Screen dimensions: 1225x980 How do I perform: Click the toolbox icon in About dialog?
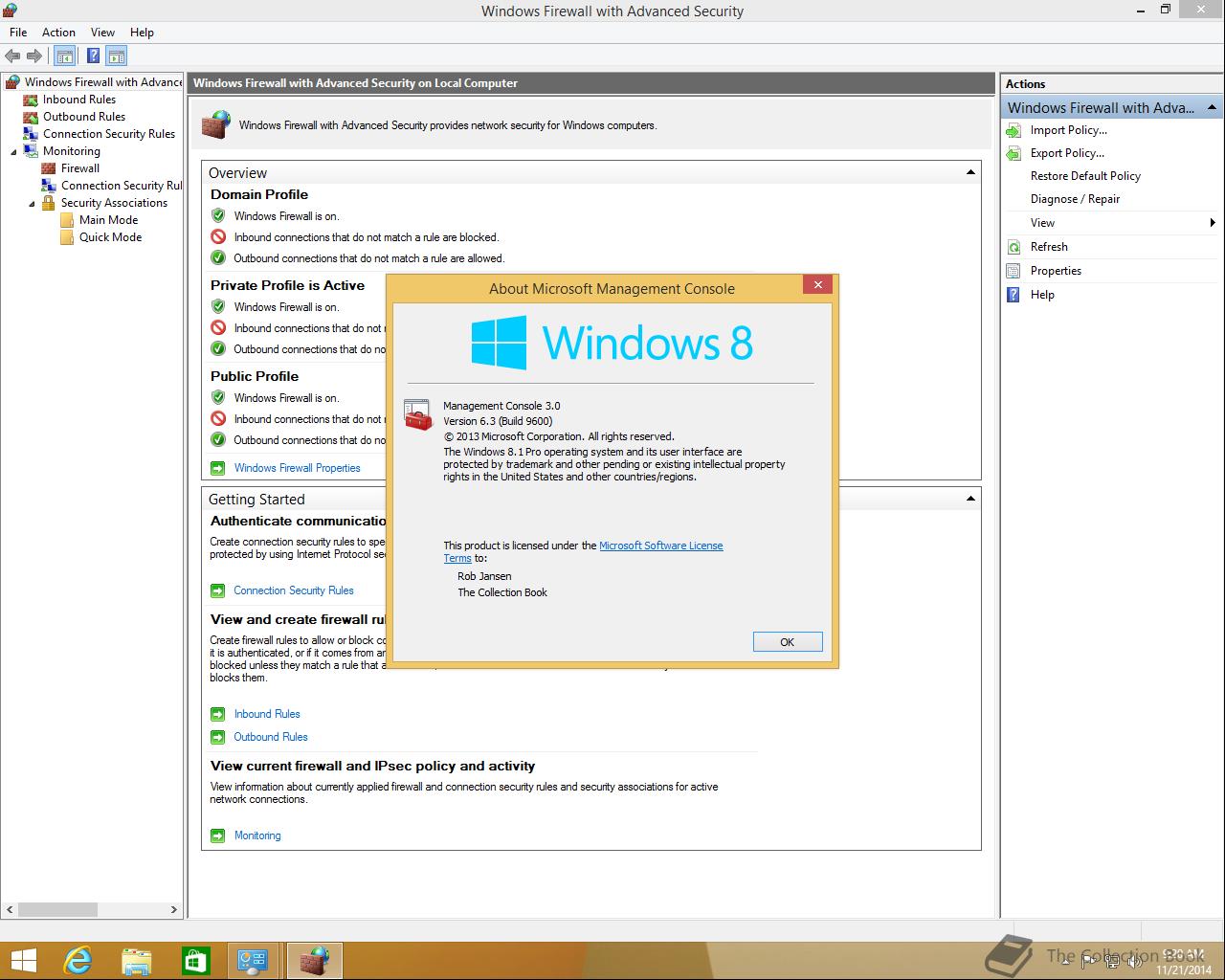418,415
